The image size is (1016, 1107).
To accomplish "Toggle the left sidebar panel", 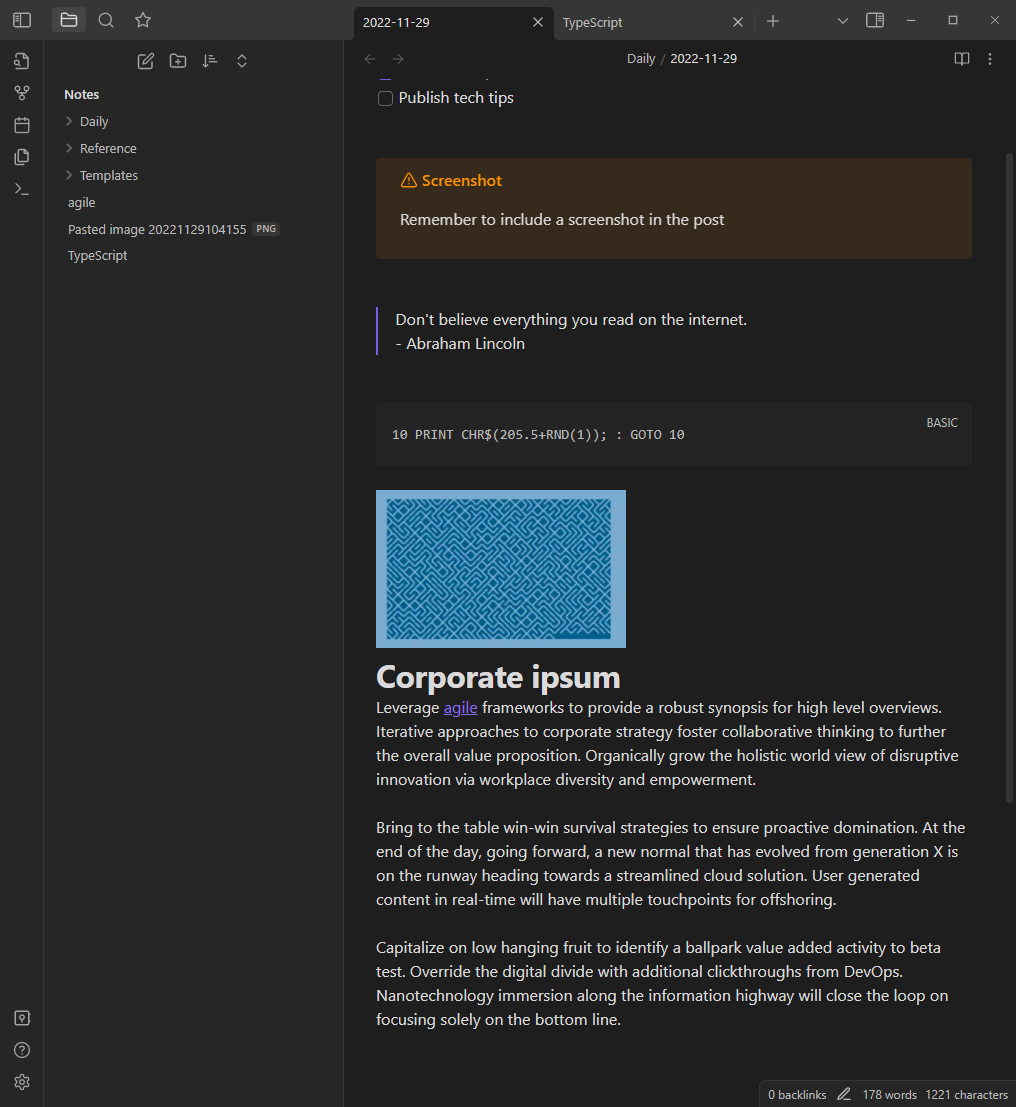I will tap(22, 20).
